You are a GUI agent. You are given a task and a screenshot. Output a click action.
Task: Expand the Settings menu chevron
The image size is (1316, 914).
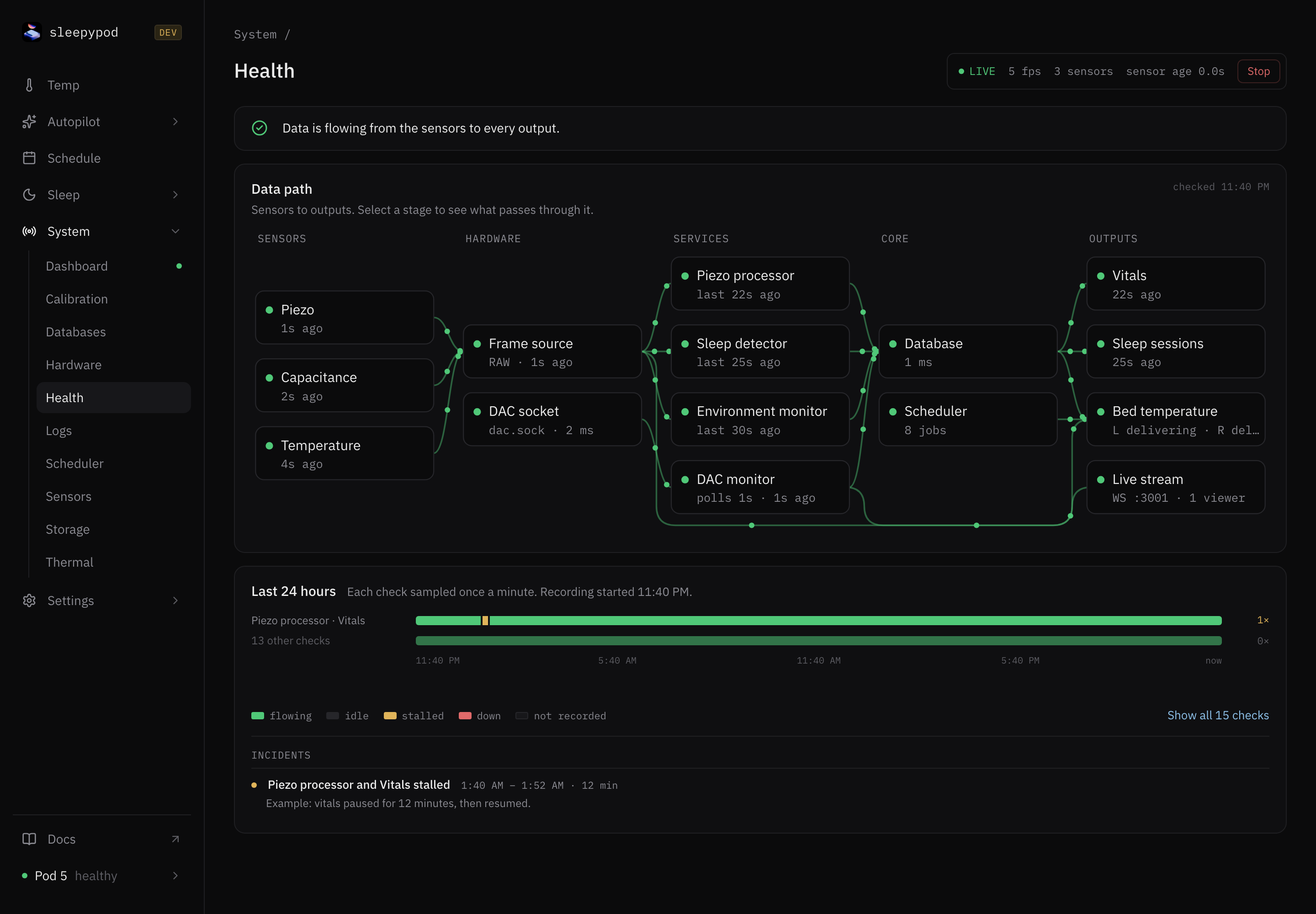coord(175,600)
